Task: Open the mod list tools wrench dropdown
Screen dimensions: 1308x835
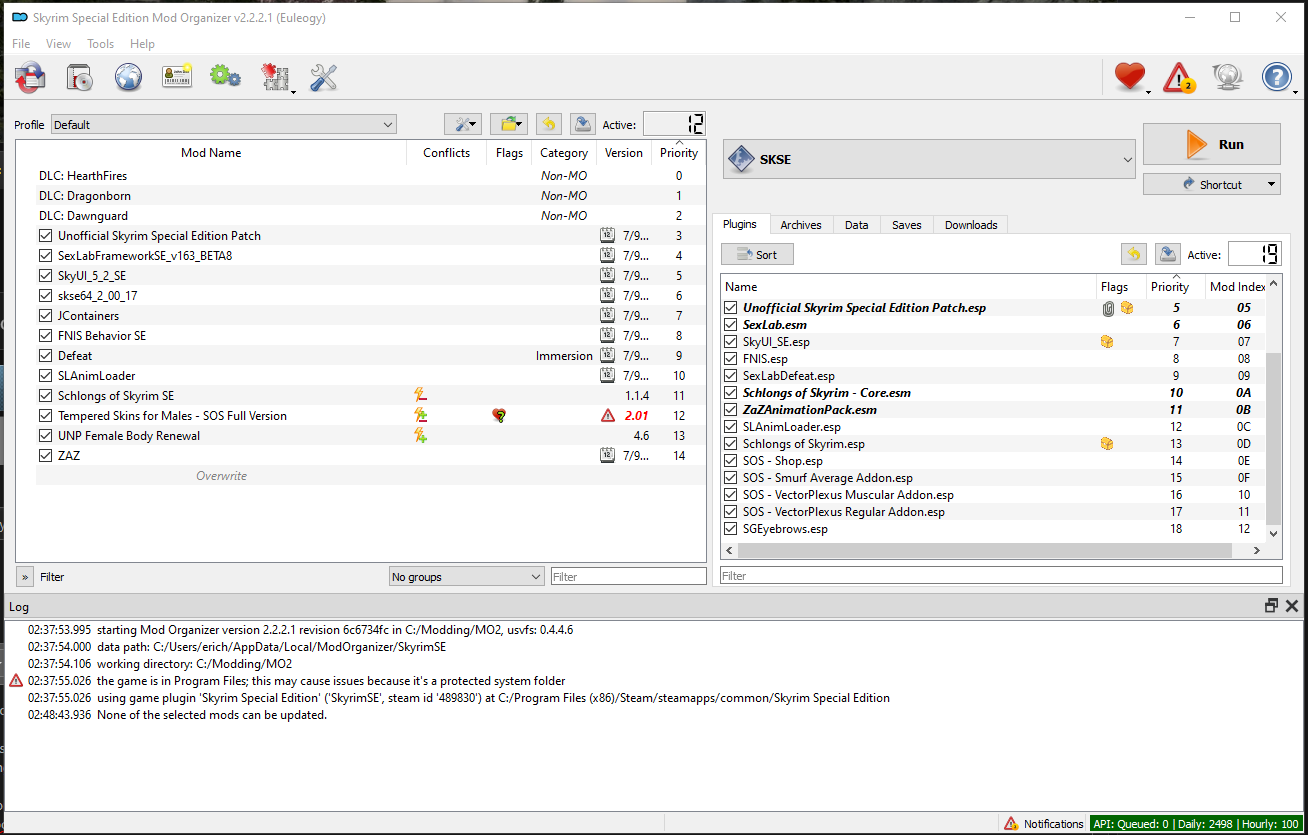Action: coord(463,124)
